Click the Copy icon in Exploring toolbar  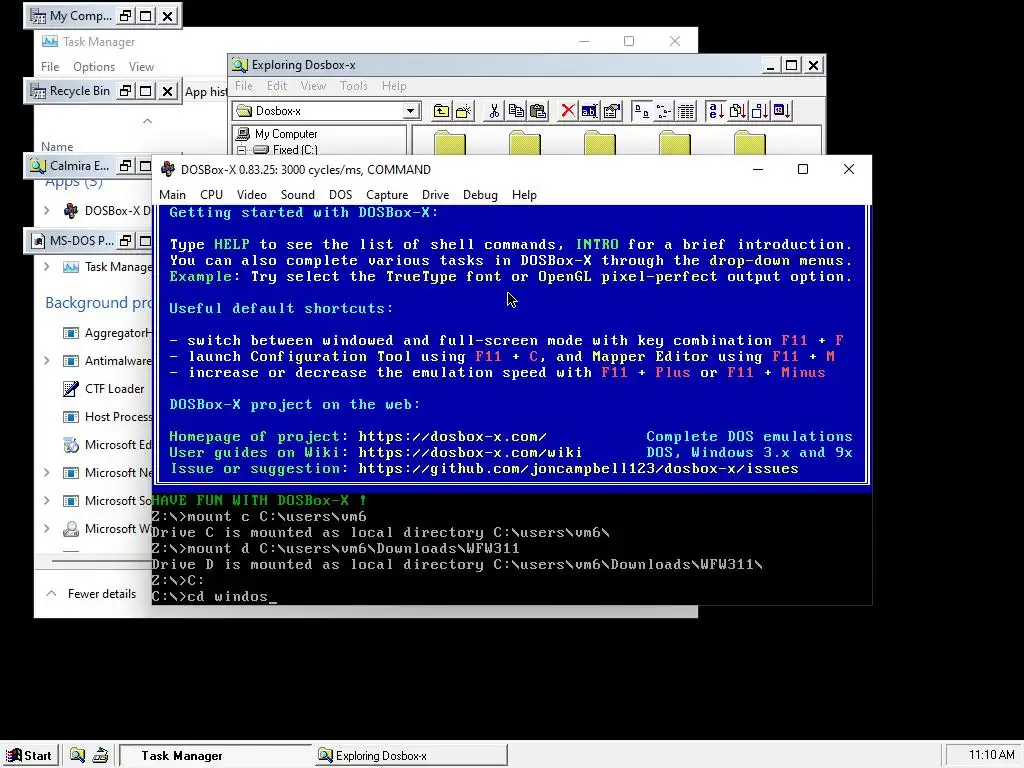[x=516, y=111]
